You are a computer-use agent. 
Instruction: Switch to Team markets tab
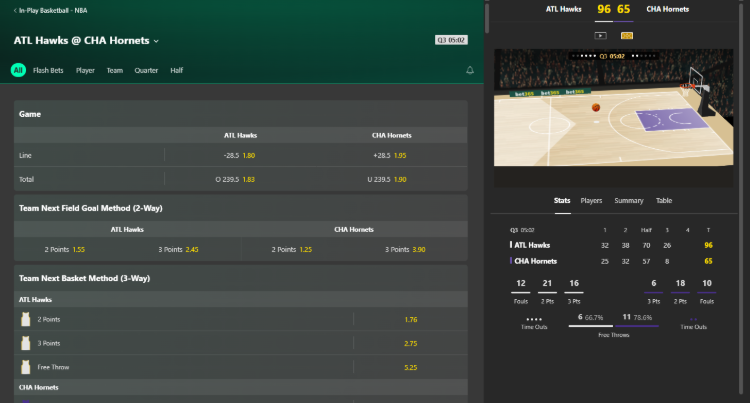click(115, 70)
